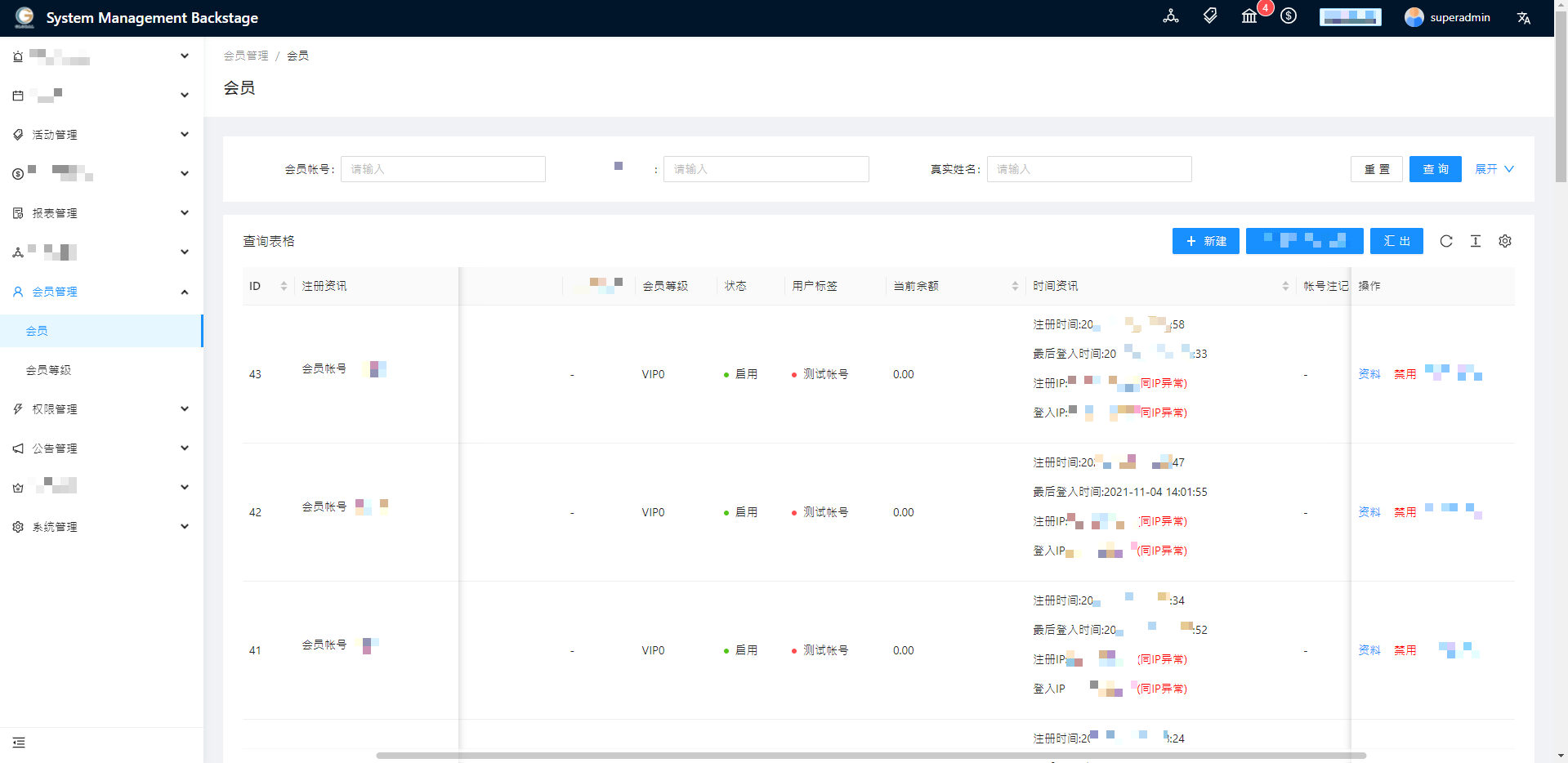Click 会员管理 breadcrumb link

[246, 56]
